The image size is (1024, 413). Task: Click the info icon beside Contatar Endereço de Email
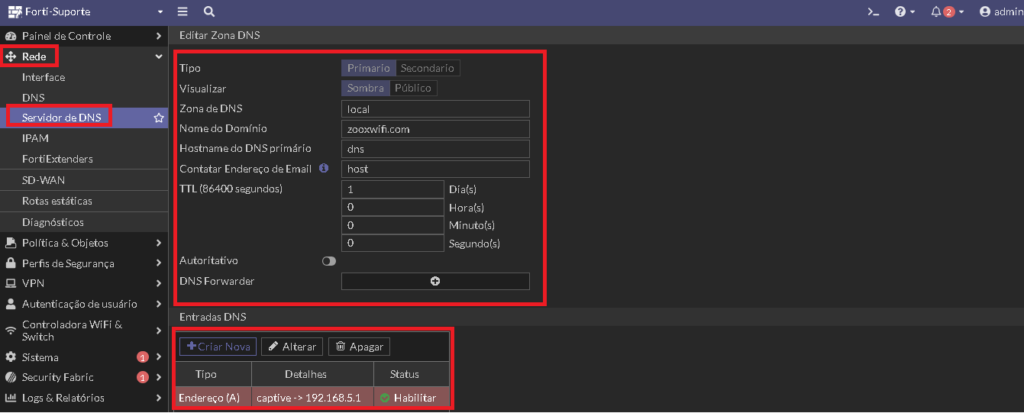tap(323, 169)
